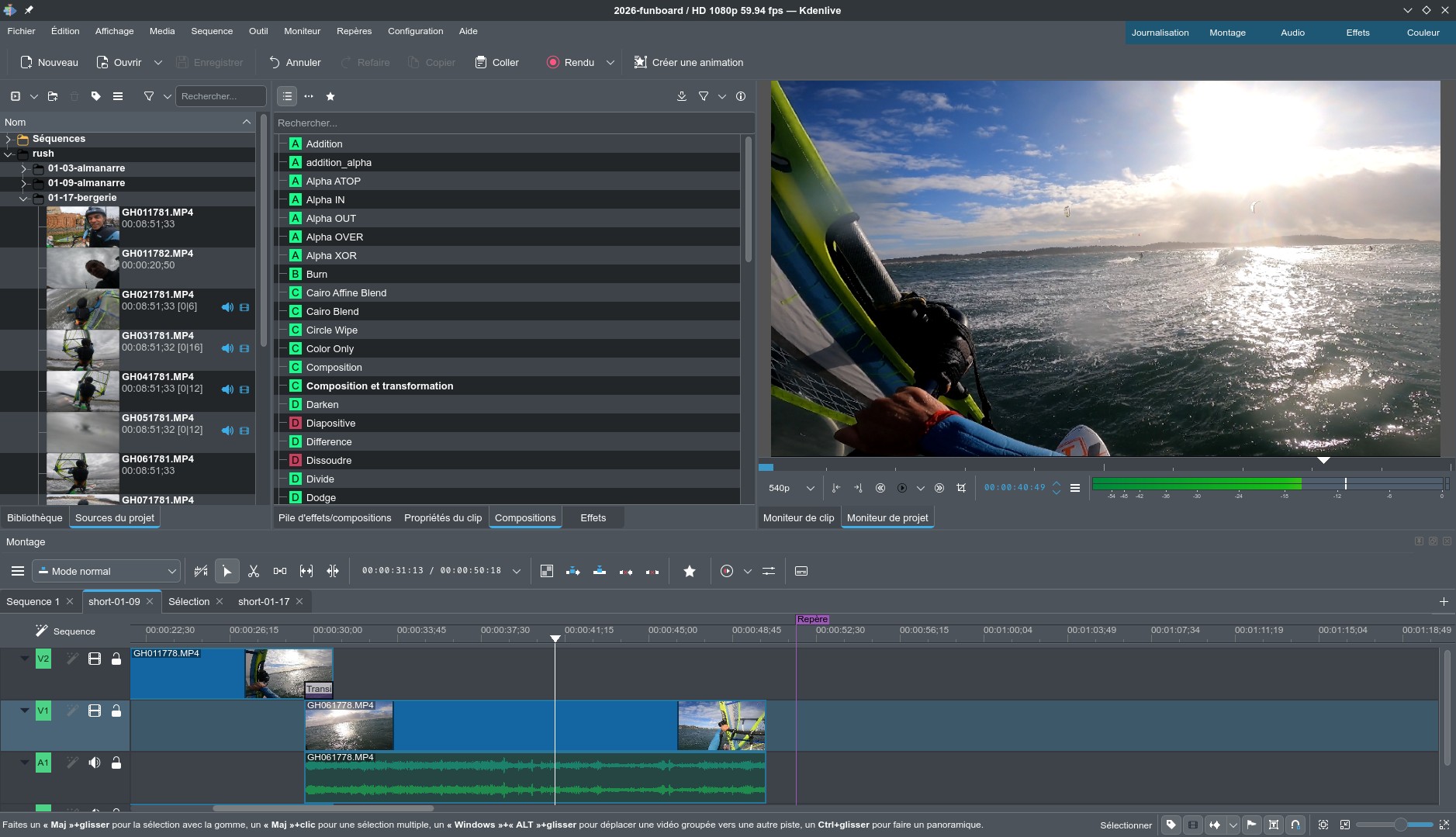Click the Annuler undo button
Viewport: 1456px width, 837px height.
click(x=294, y=63)
